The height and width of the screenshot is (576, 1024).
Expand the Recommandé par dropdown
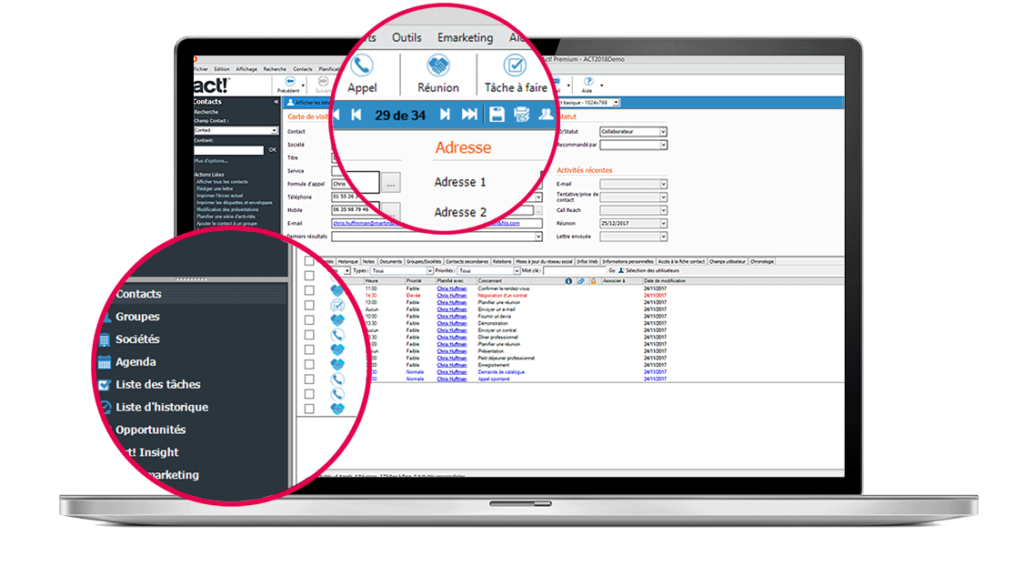(x=633, y=144)
